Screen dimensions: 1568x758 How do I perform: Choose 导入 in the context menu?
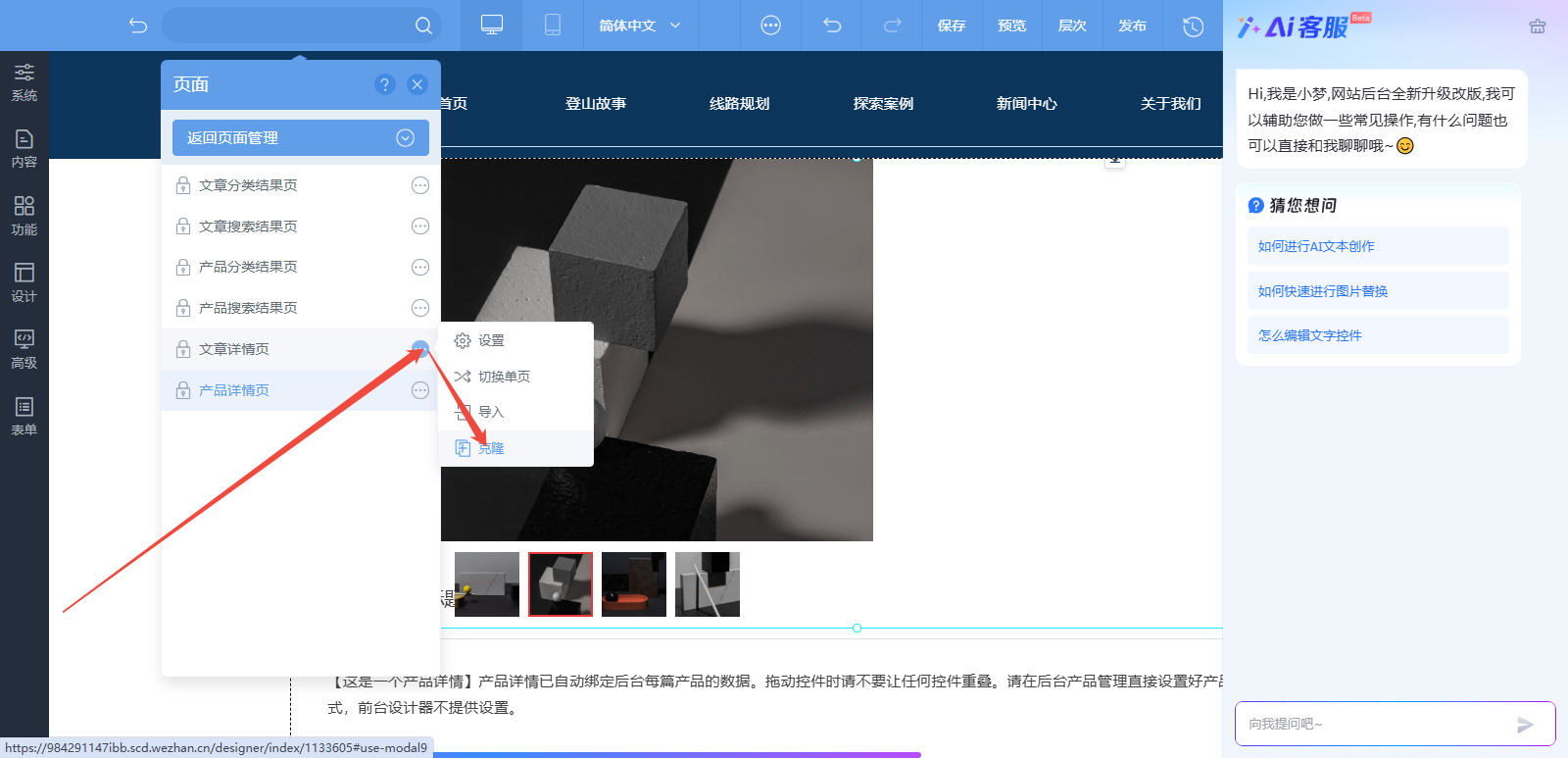pos(516,412)
